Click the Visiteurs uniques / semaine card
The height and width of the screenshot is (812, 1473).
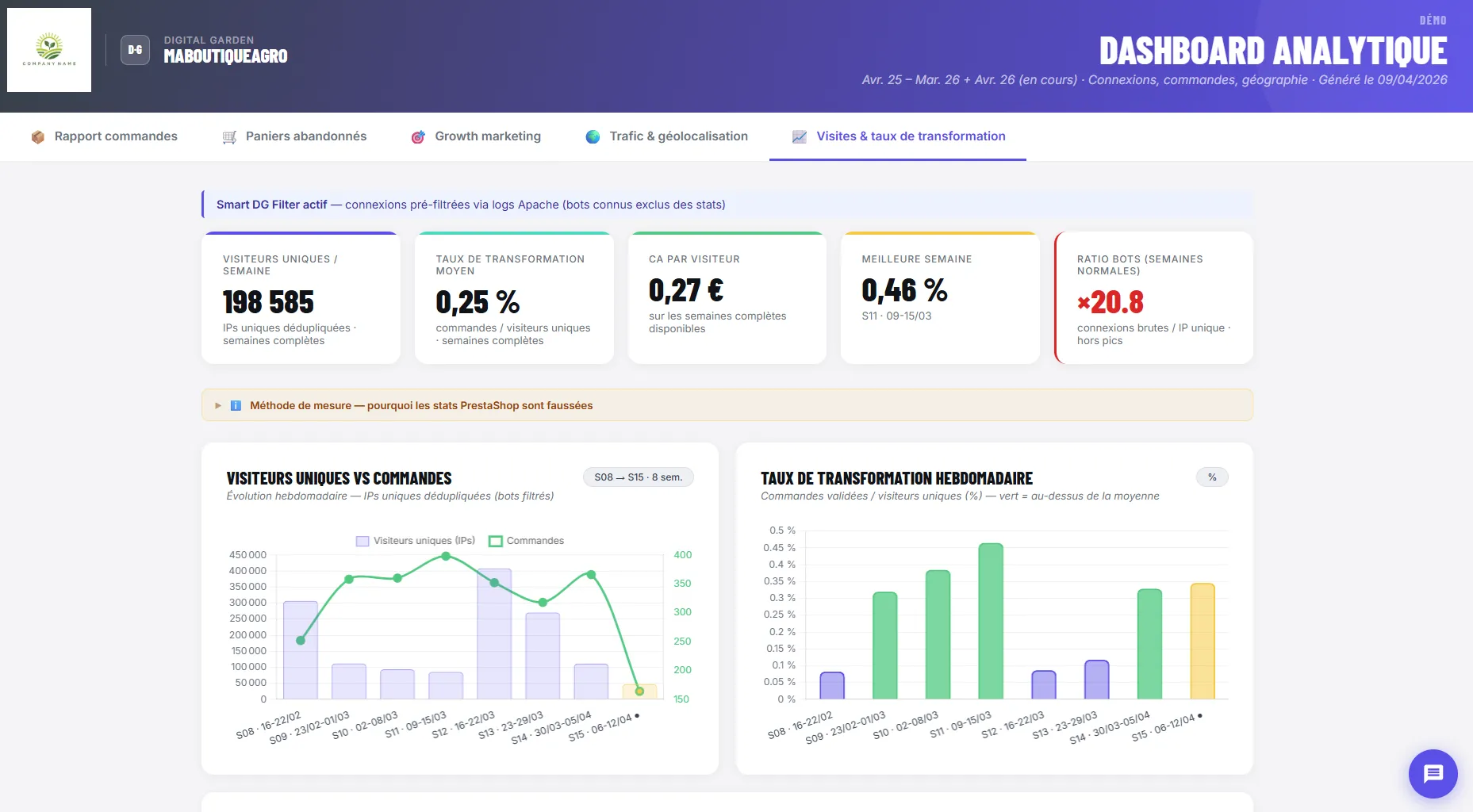(x=301, y=298)
